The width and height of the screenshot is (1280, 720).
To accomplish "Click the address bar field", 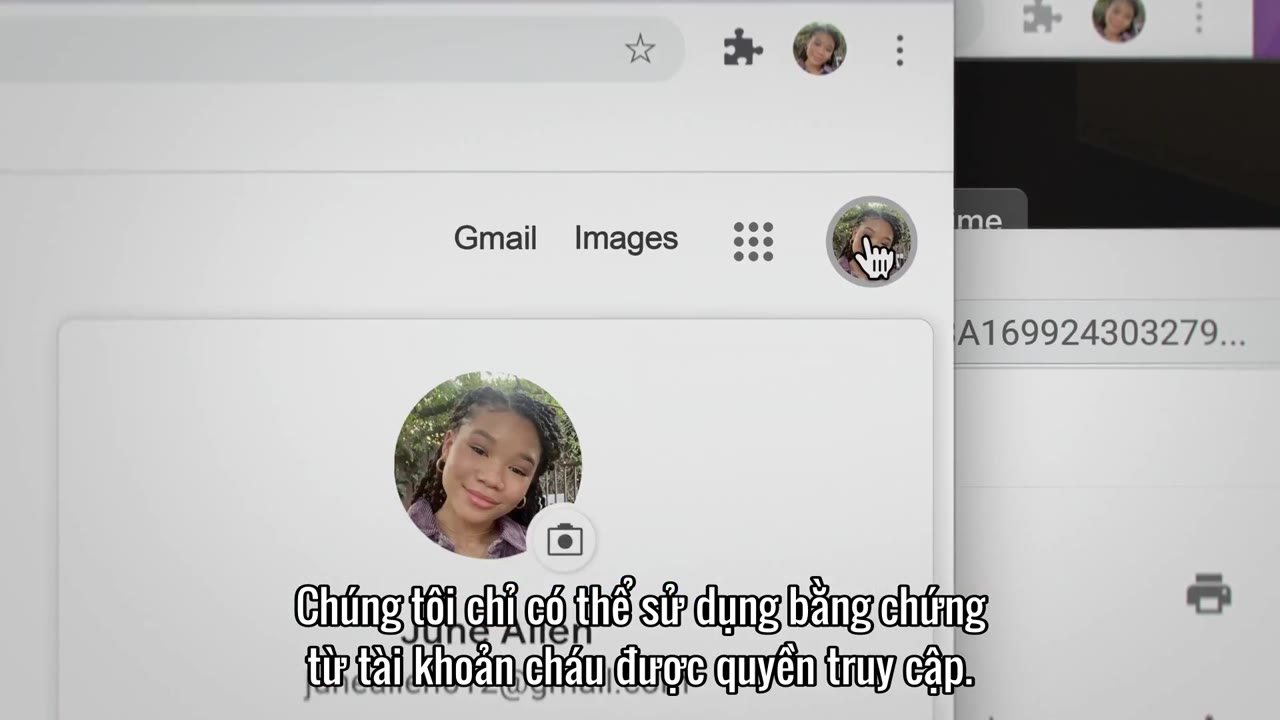I will [x=340, y=48].
